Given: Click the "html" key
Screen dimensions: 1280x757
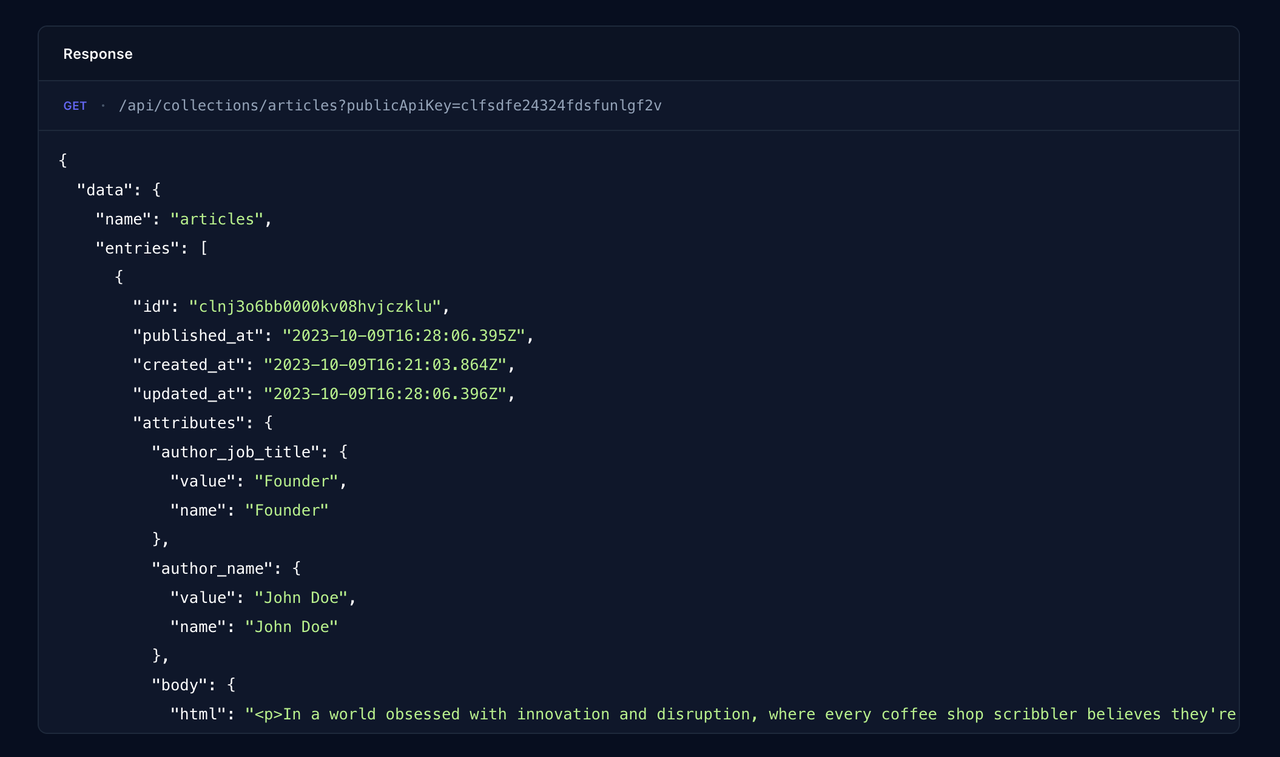Looking at the screenshot, I should (x=198, y=714).
